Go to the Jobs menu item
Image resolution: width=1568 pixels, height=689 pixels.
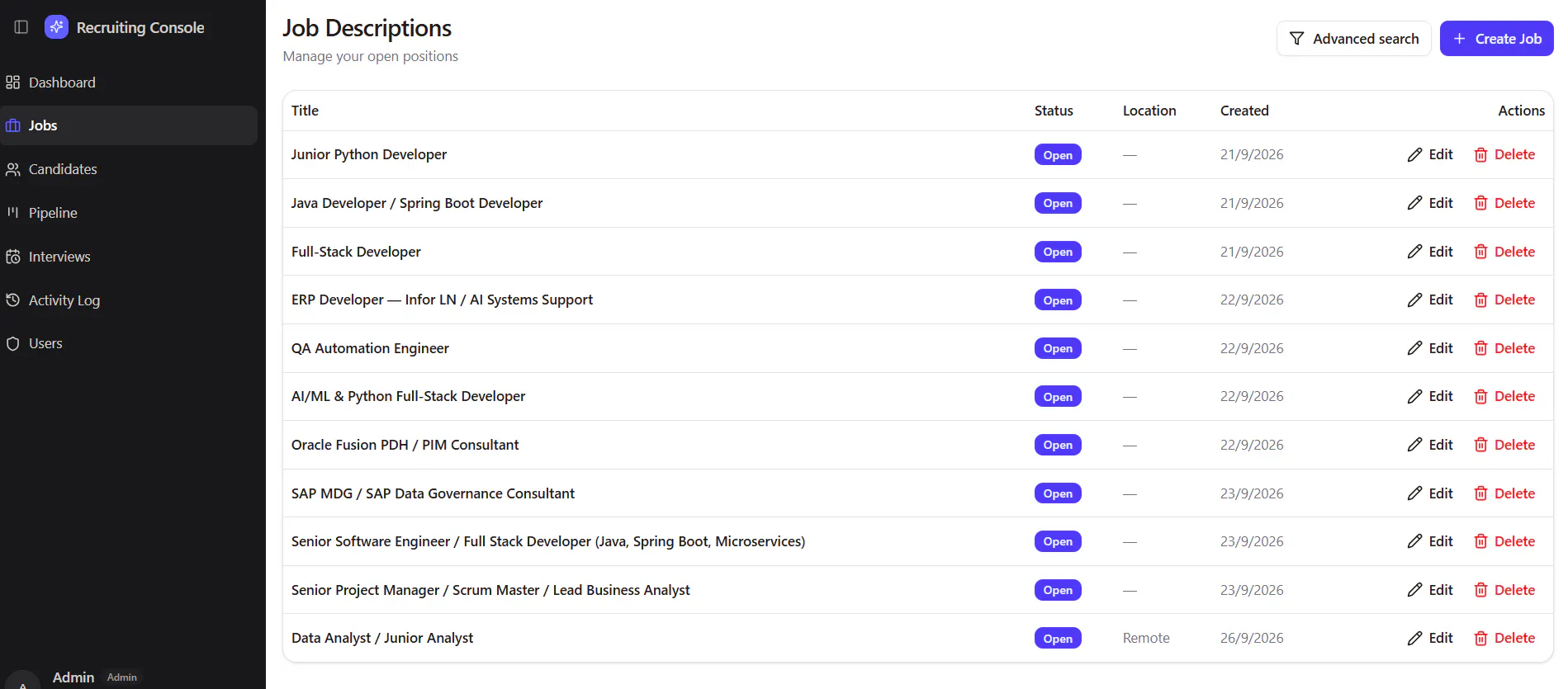pos(129,125)
